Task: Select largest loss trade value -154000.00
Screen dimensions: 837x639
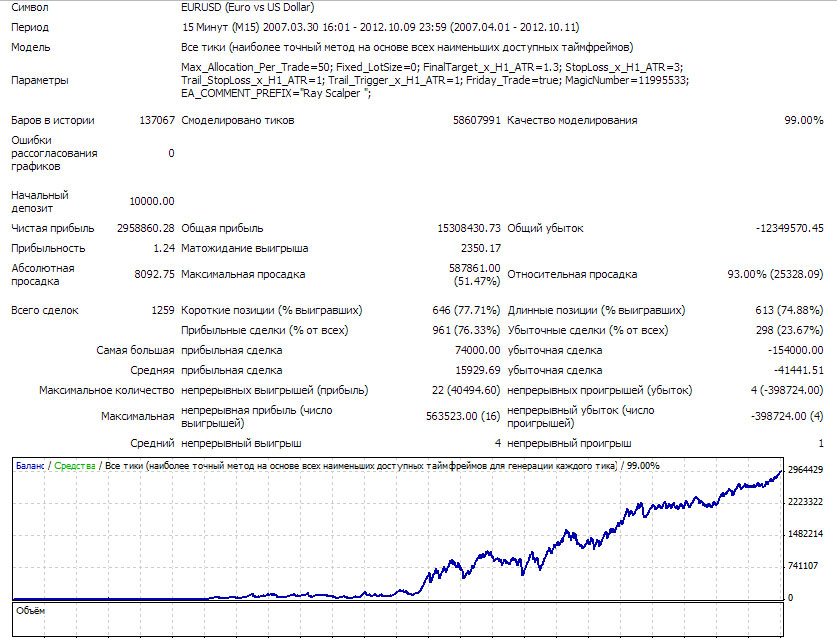Action: pos(795,351)
